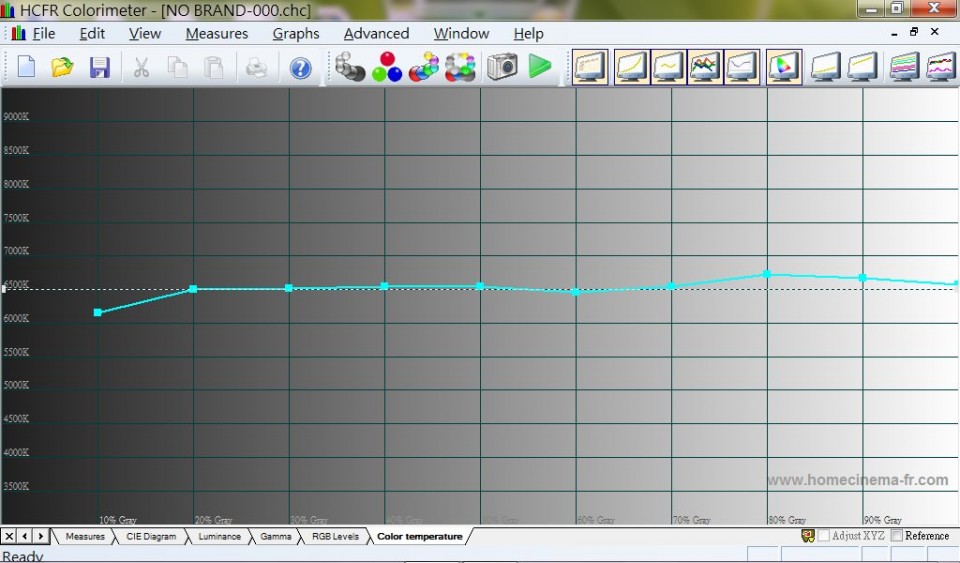Open the Edit menu

pyautogui.click(x=92, y=34)
